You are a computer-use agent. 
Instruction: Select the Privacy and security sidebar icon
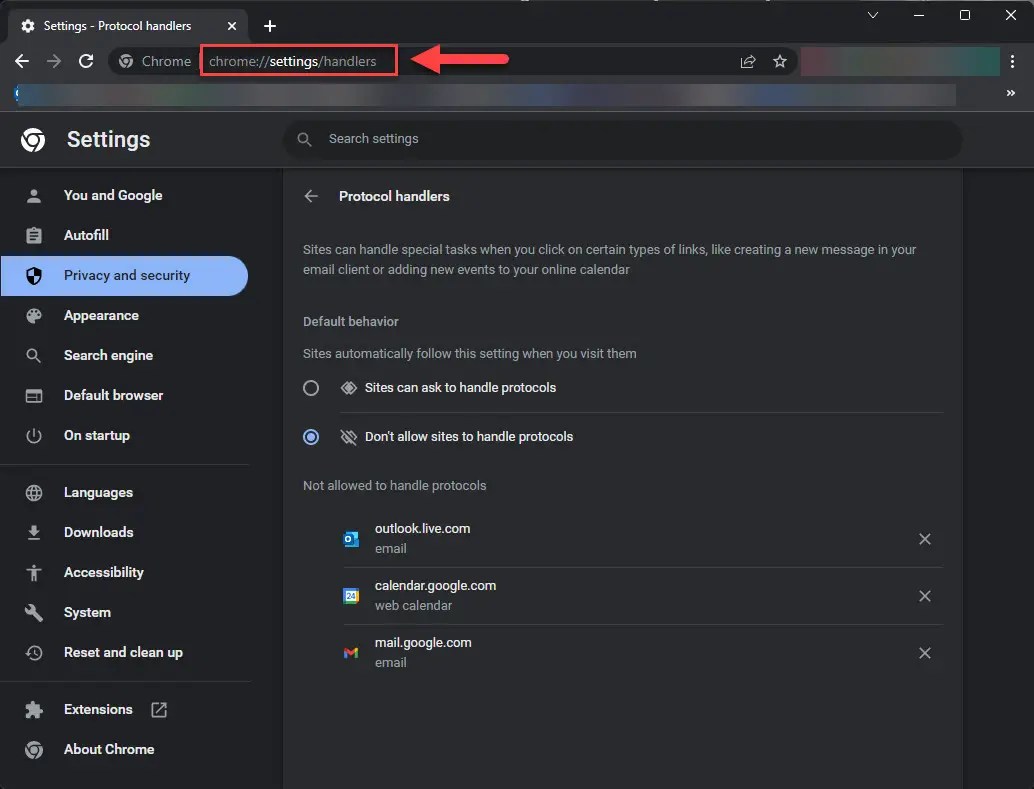pyautogui.click(x=33, y=275)
